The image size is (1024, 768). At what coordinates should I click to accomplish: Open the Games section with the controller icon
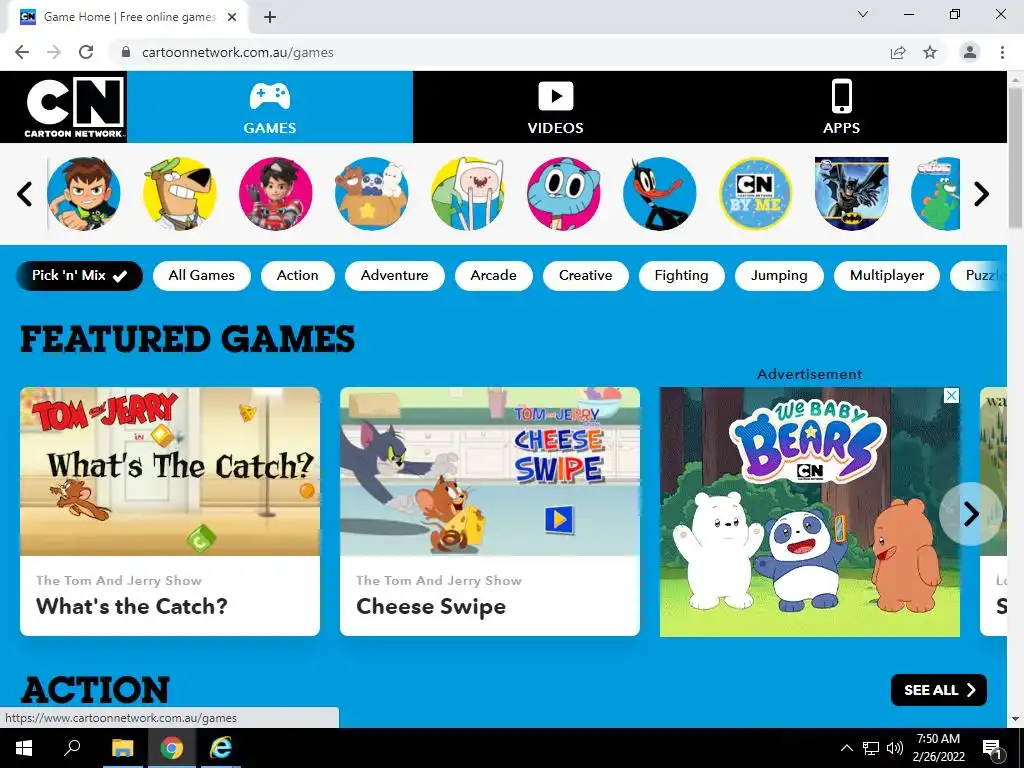pos(270,107)
